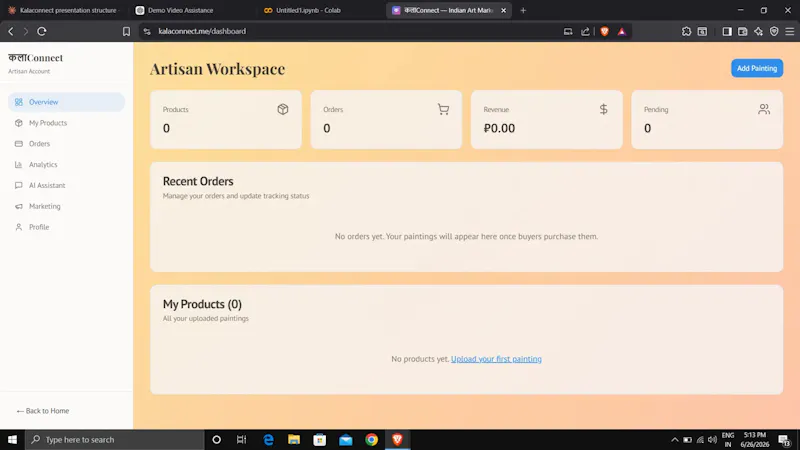
Task: Open Microsoft Store from taskbar
Action: (x=320, y=439)
